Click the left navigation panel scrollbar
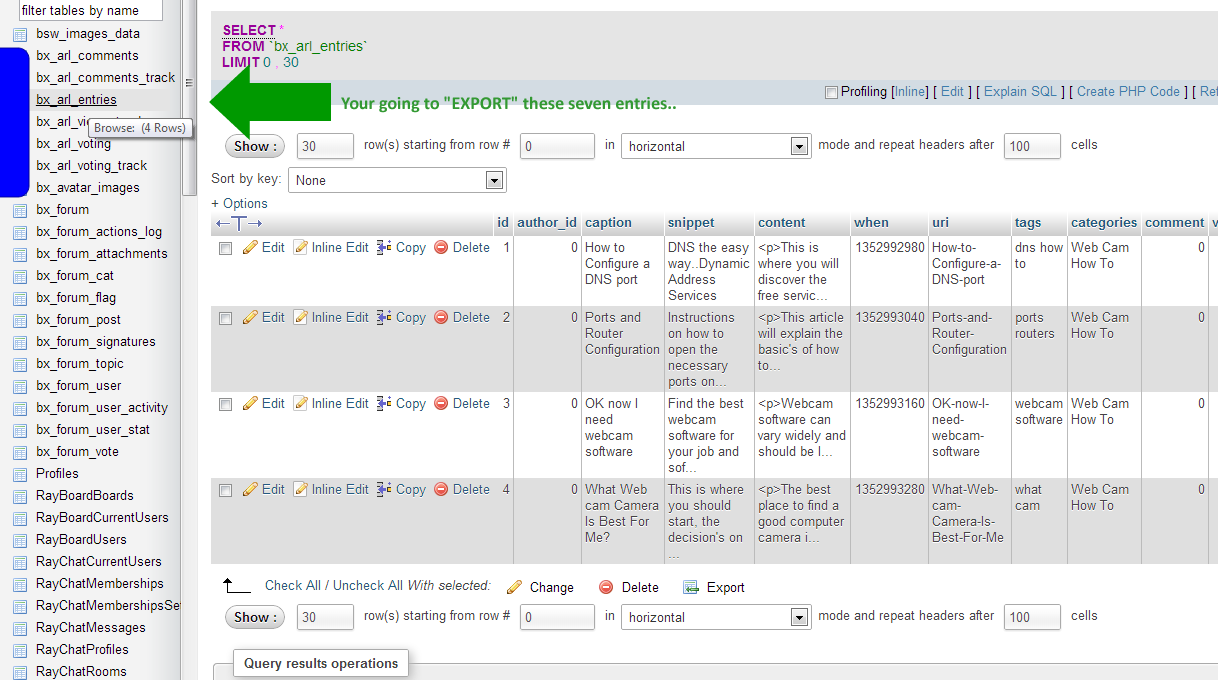The image size is (1218, 680). point(190,100)
